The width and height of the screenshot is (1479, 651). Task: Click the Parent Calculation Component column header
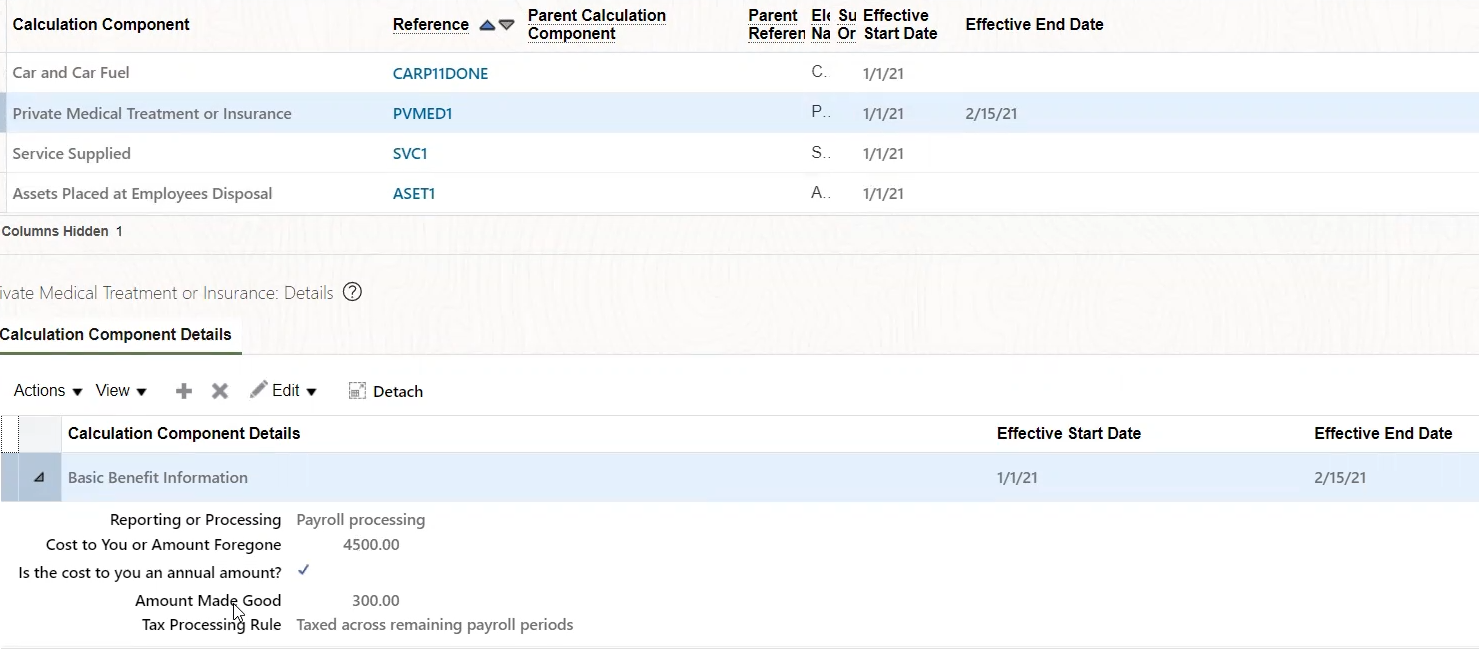tap(596, 25)
